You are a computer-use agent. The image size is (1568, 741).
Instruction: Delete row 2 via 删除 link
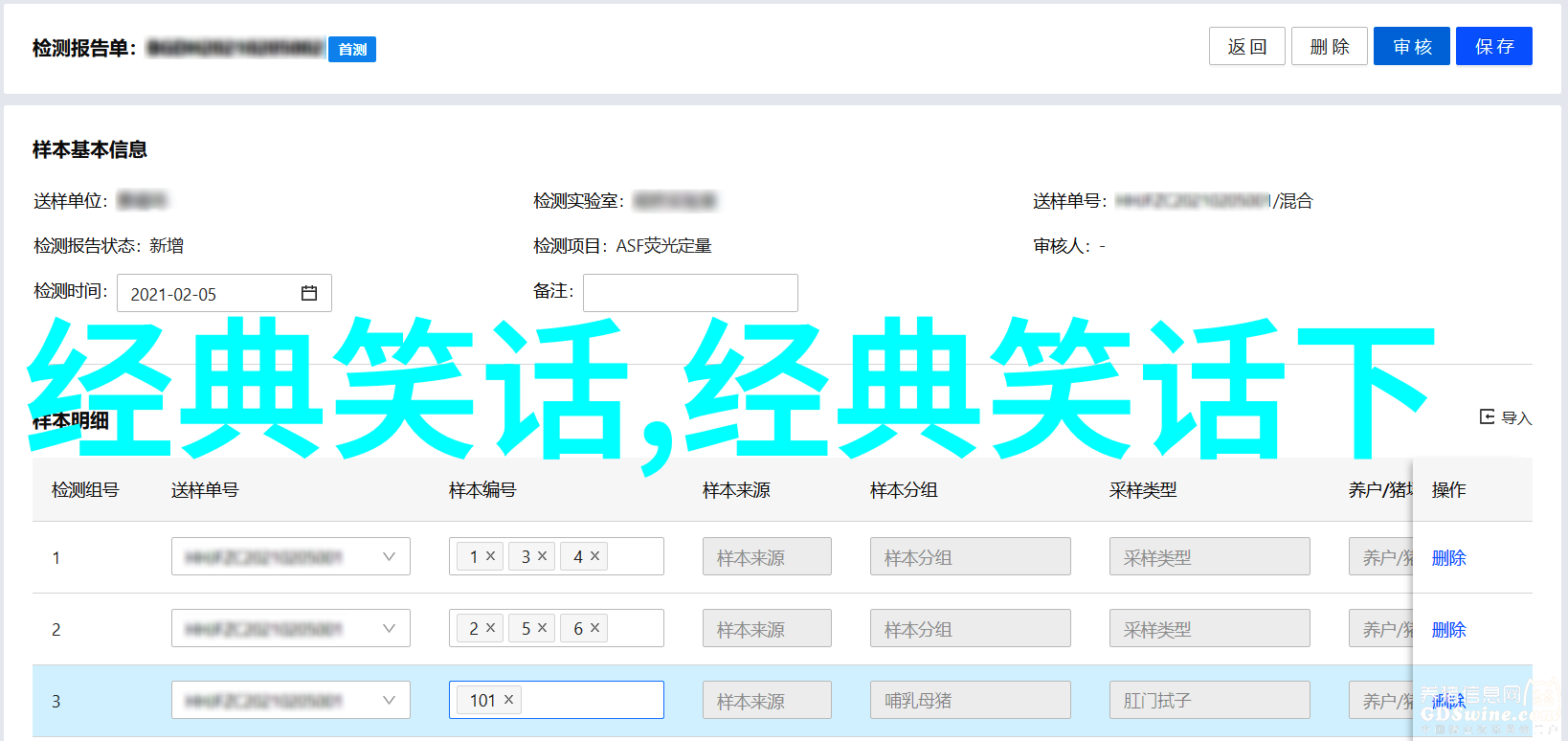pyautogui.click(x=1448, y=629)
